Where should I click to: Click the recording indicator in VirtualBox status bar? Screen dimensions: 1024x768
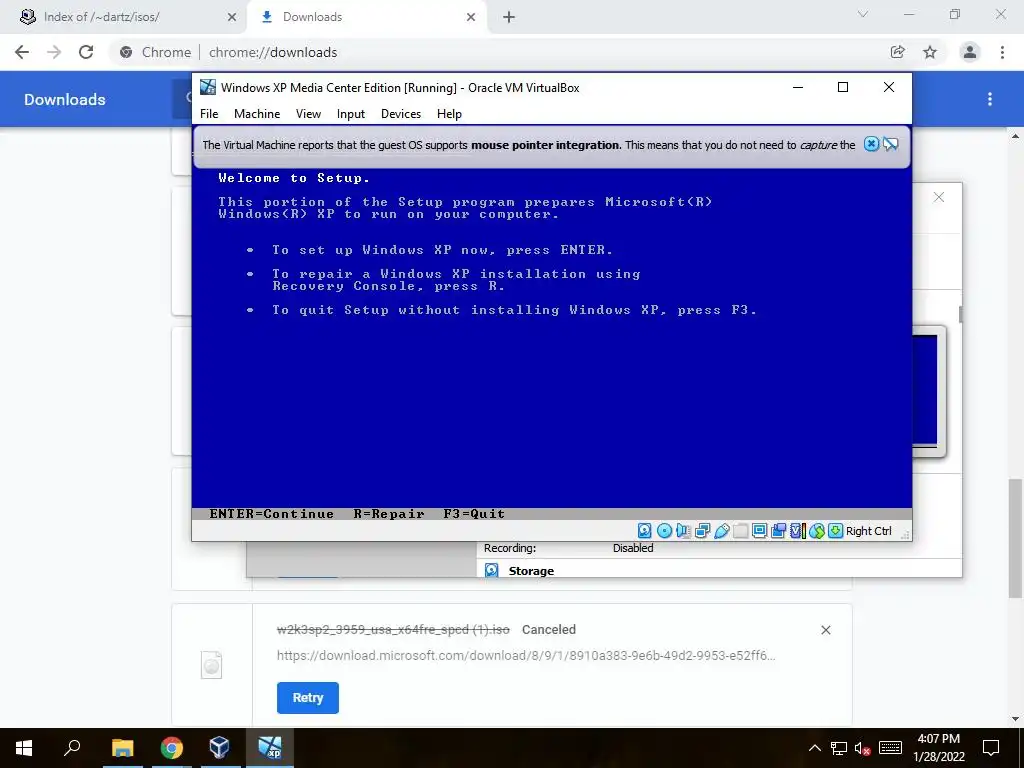click(x=778, y=531)
